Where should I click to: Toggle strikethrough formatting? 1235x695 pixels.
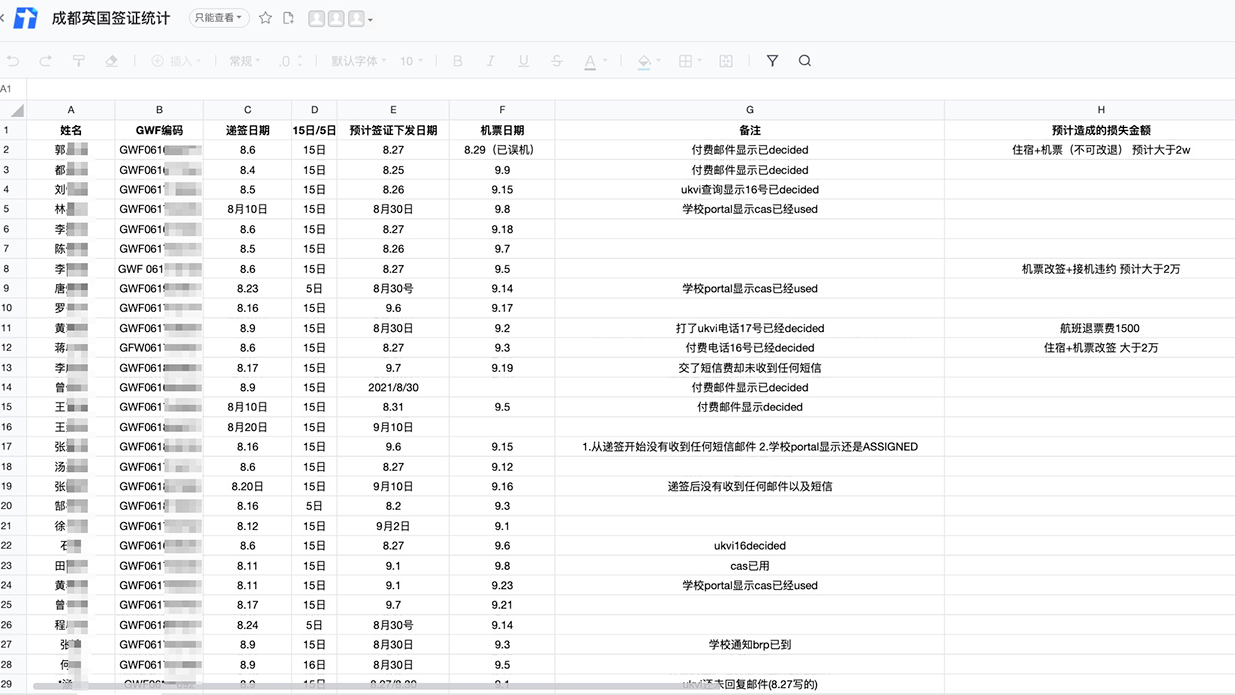pyautogui.click(x=557, y=61)
